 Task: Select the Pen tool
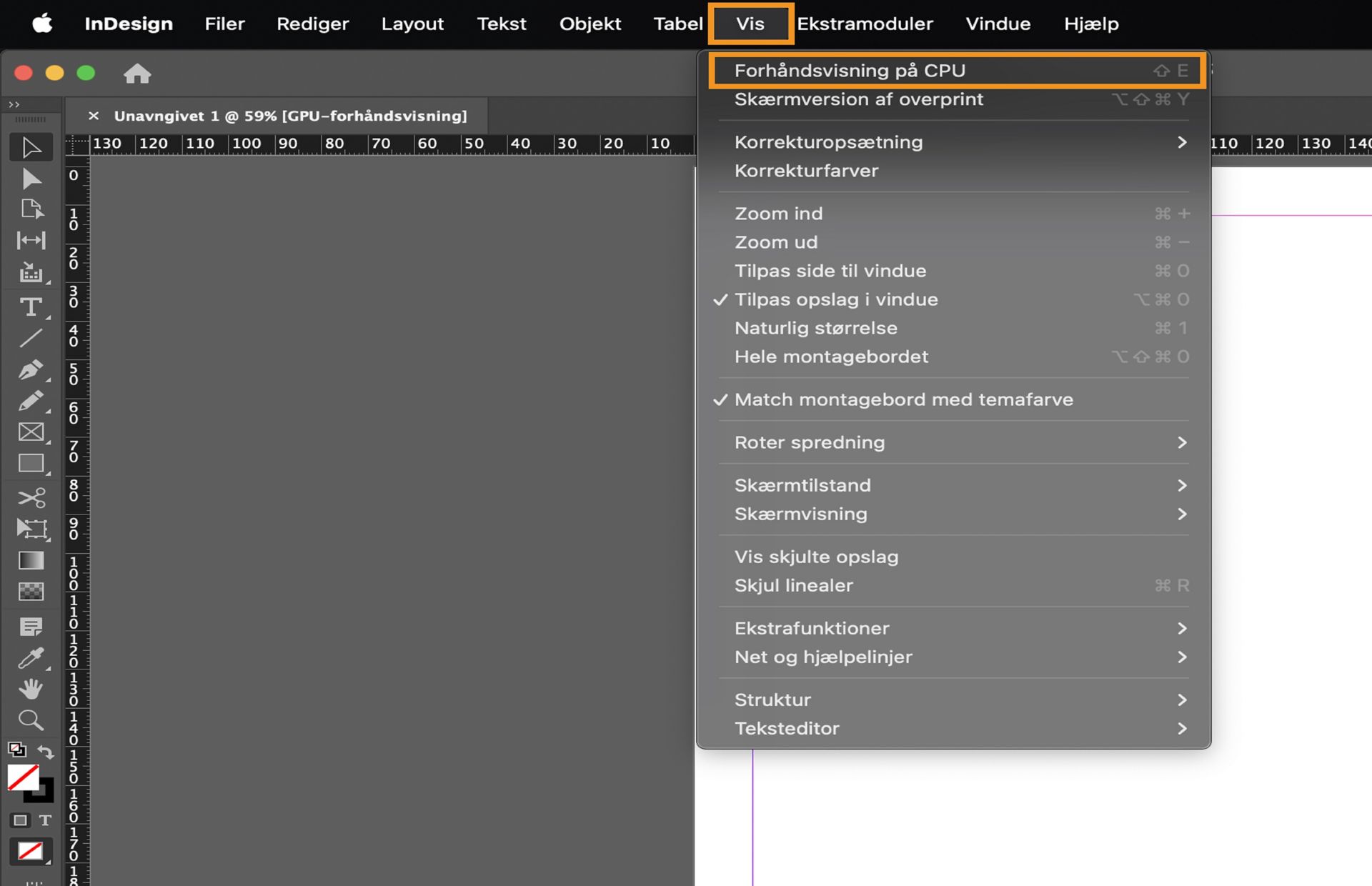tap(30, 369)
